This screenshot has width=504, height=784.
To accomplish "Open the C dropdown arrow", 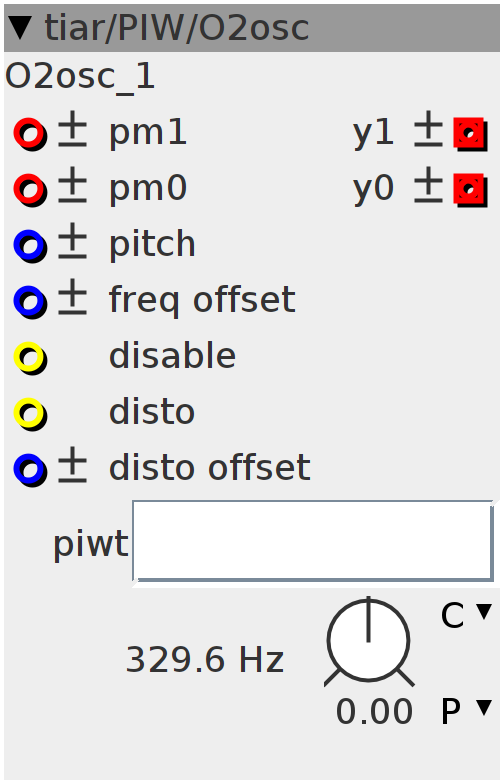I will [484, 612].
